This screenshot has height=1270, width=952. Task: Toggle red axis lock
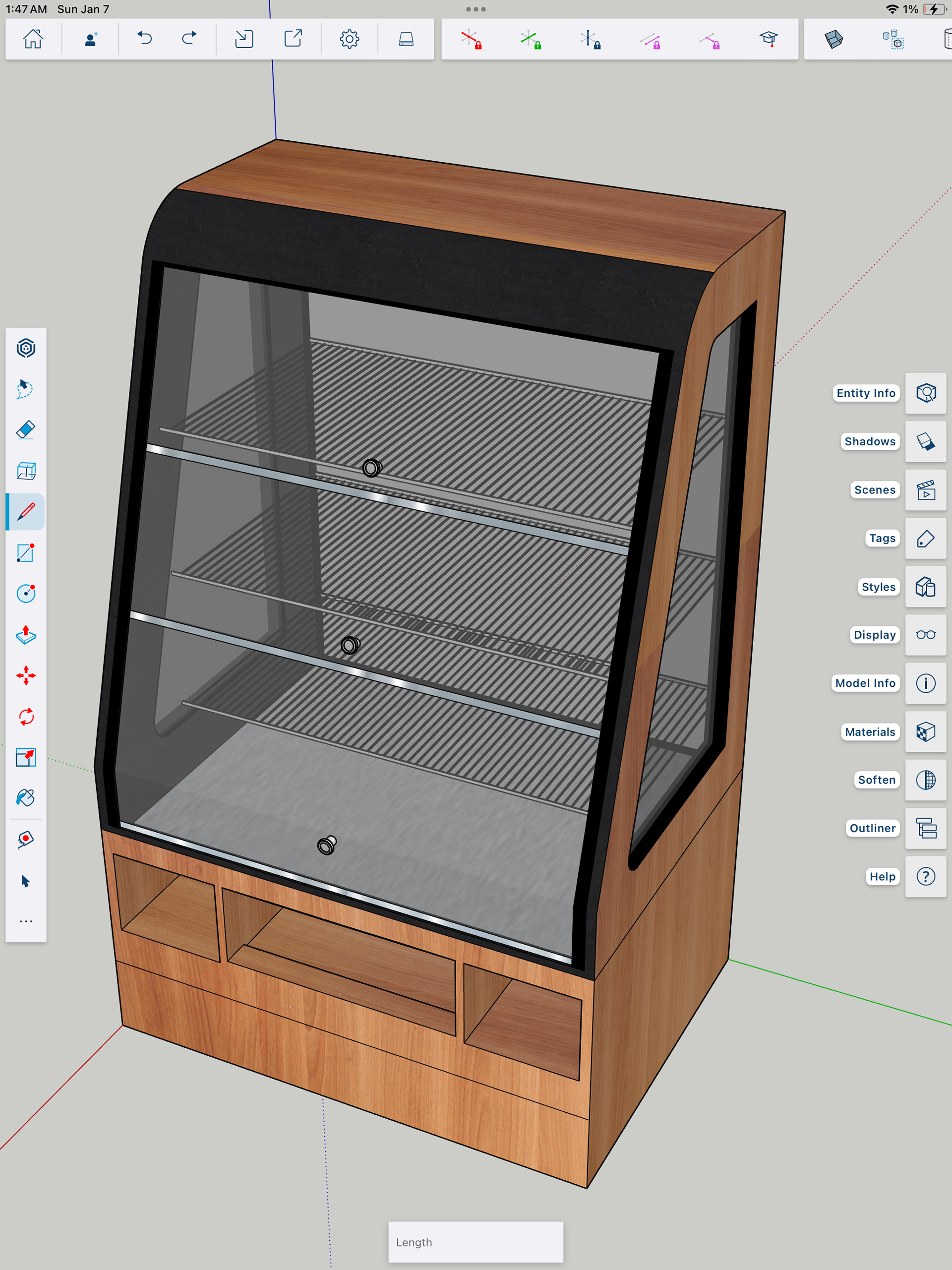[x=472, y=40]
